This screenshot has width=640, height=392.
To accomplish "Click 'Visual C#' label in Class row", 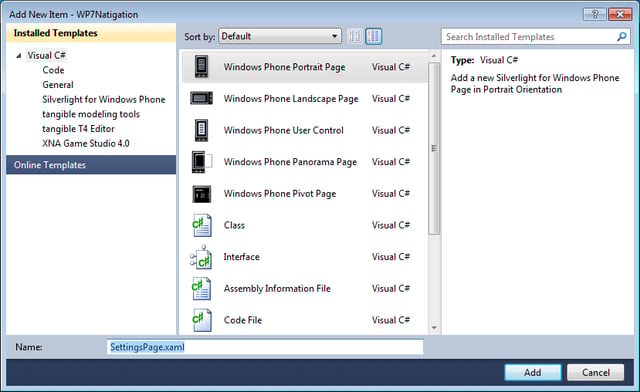I will click(x=391, y=225).
